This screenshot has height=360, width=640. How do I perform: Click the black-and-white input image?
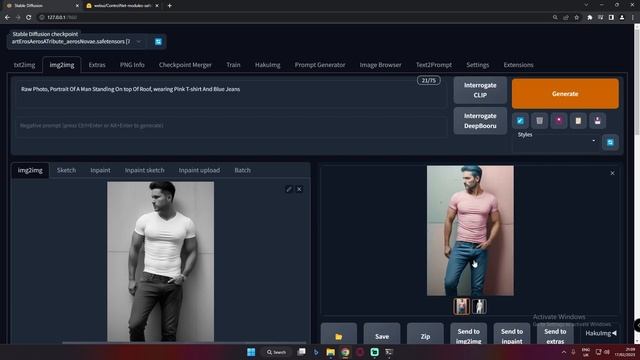coord(160,261)
